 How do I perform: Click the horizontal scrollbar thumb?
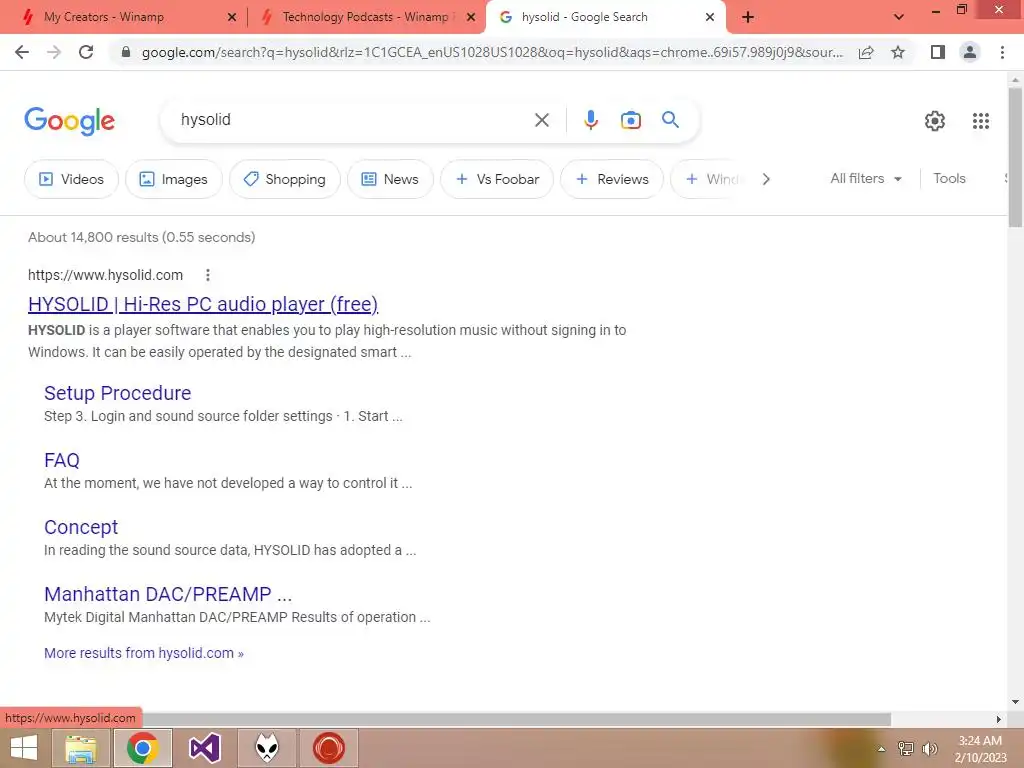point(516,719)
